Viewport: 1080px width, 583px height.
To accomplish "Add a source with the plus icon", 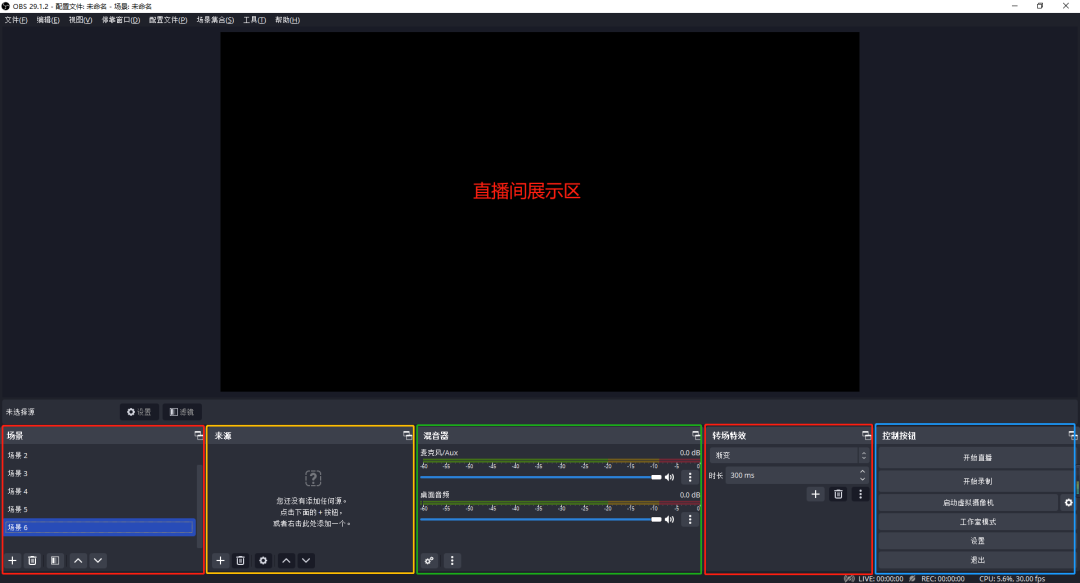I will (x=220, y=560).
